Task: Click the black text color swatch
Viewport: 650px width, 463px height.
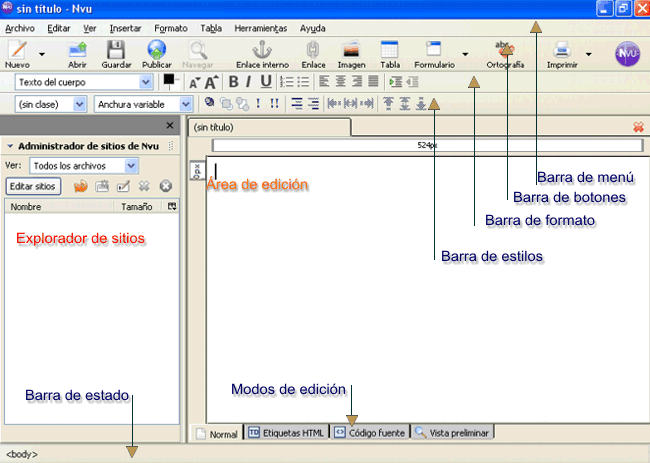Action: pyautogui.click(x=169, y=80)
